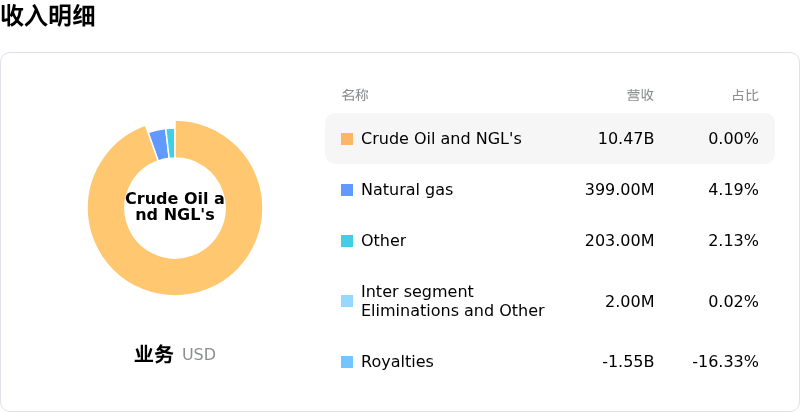Click the USD currency label
This screenshot has height=412, width=800.
[x=199, y=355]
